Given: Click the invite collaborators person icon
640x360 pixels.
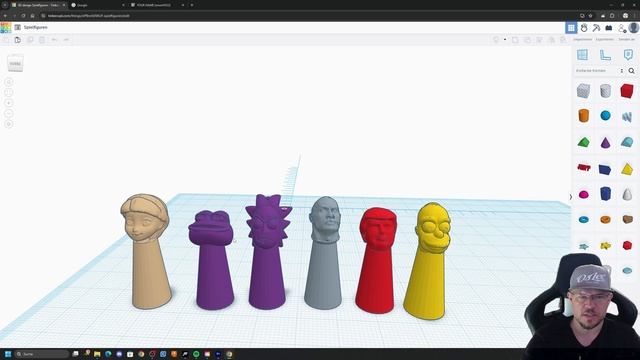Looking at the screenshot, I should click(622, 28).
